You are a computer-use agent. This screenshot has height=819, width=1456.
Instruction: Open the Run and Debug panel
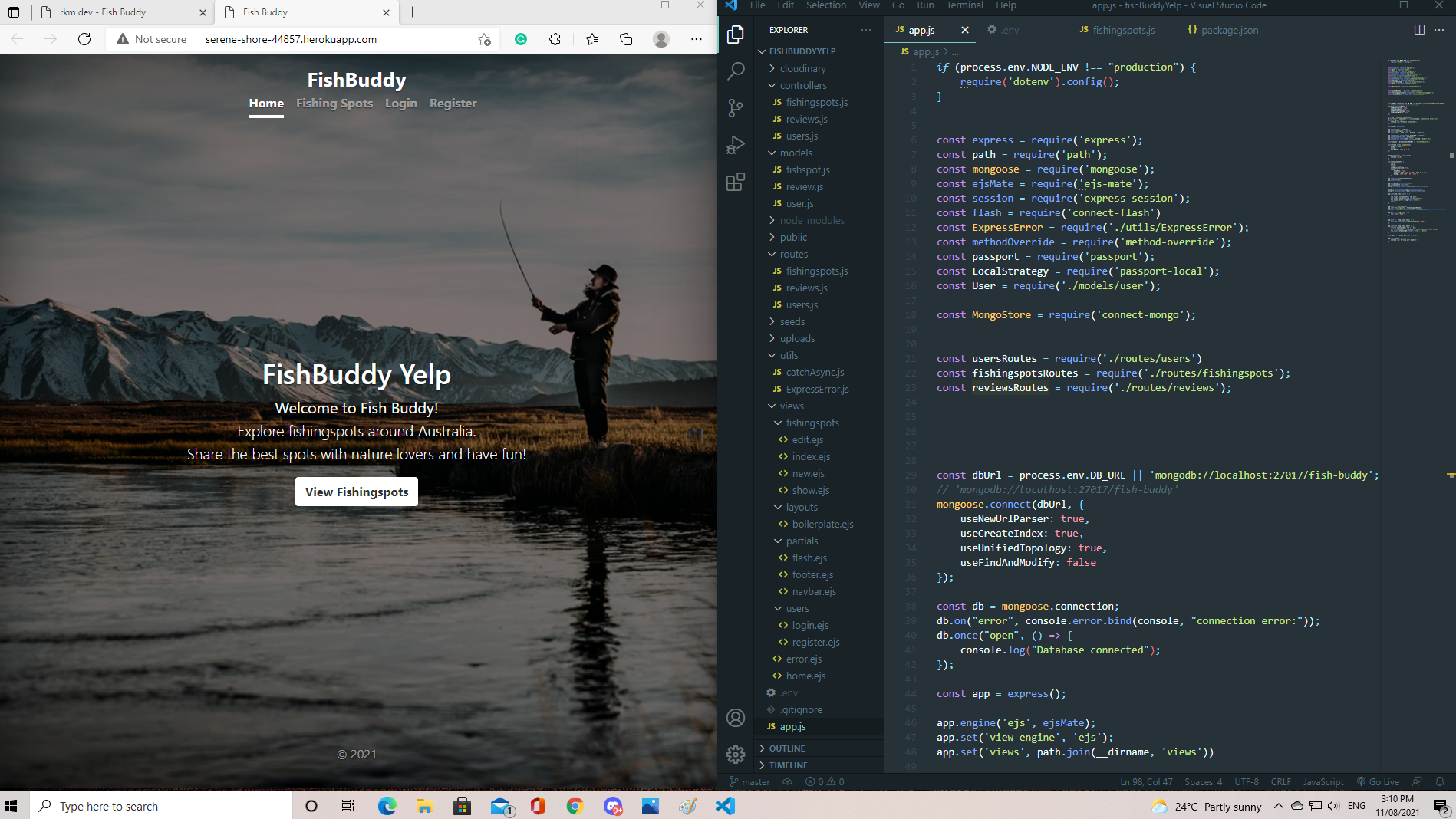[735, 144]
